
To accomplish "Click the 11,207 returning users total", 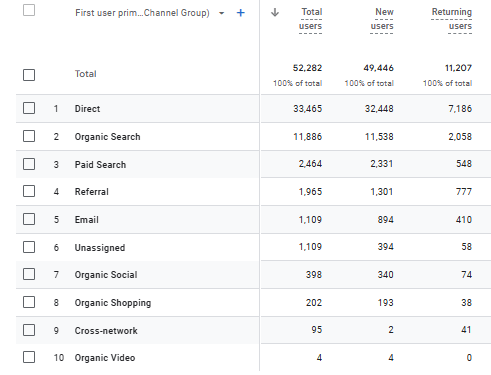I will pyautogui.click(x=458, y=68).
